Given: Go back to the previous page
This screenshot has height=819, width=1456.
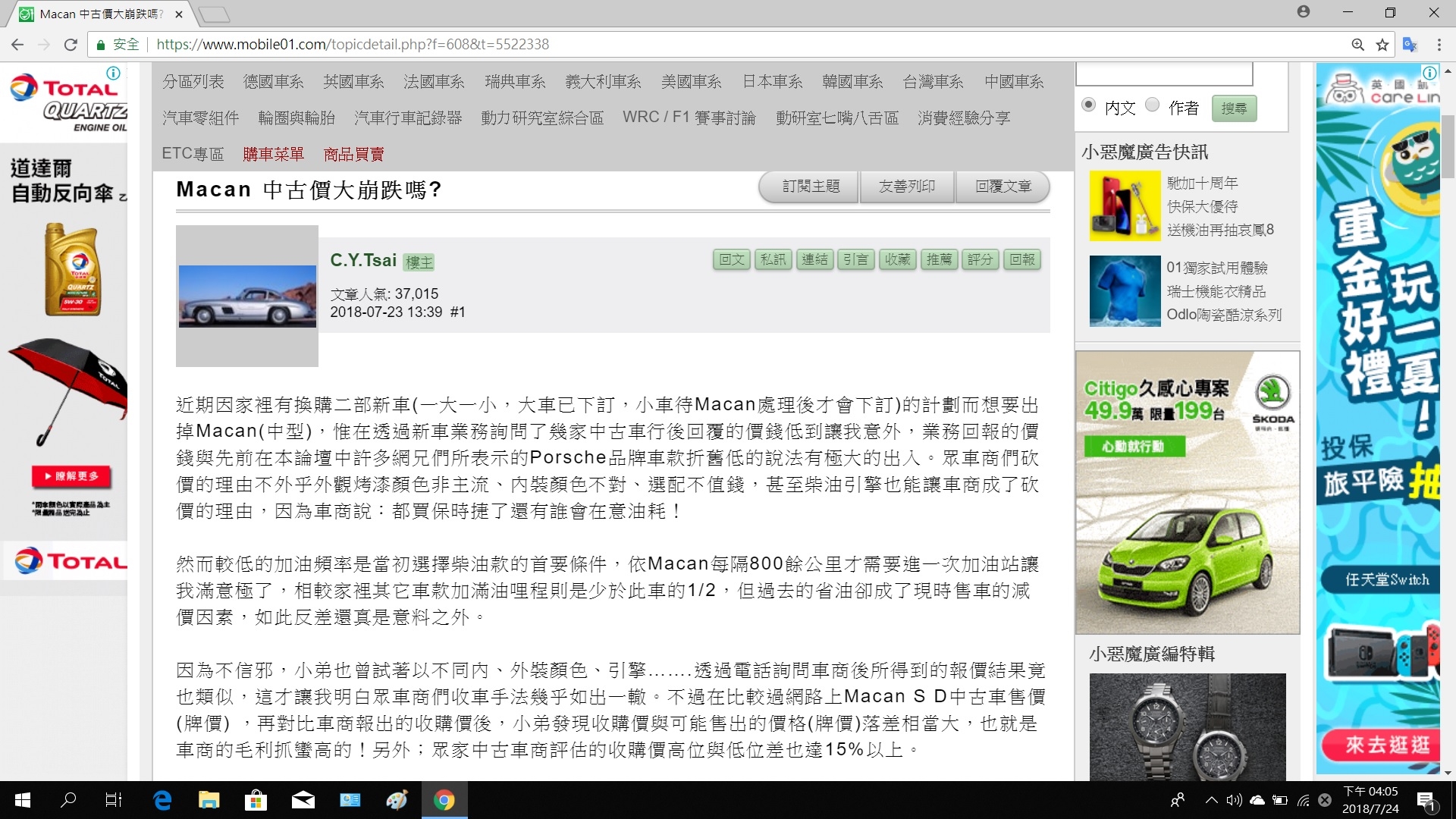Looking at the screenshot, I should pos(17,45).
